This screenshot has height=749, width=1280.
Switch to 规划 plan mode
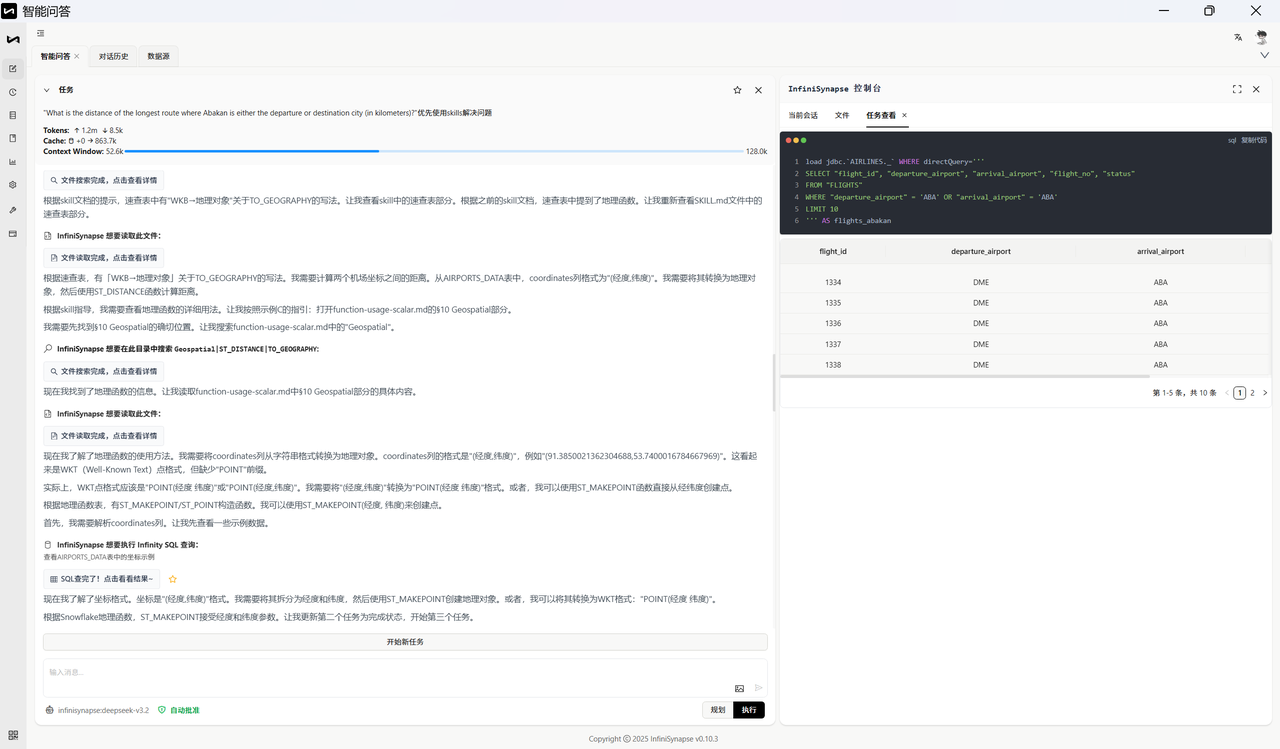(718, 710)
